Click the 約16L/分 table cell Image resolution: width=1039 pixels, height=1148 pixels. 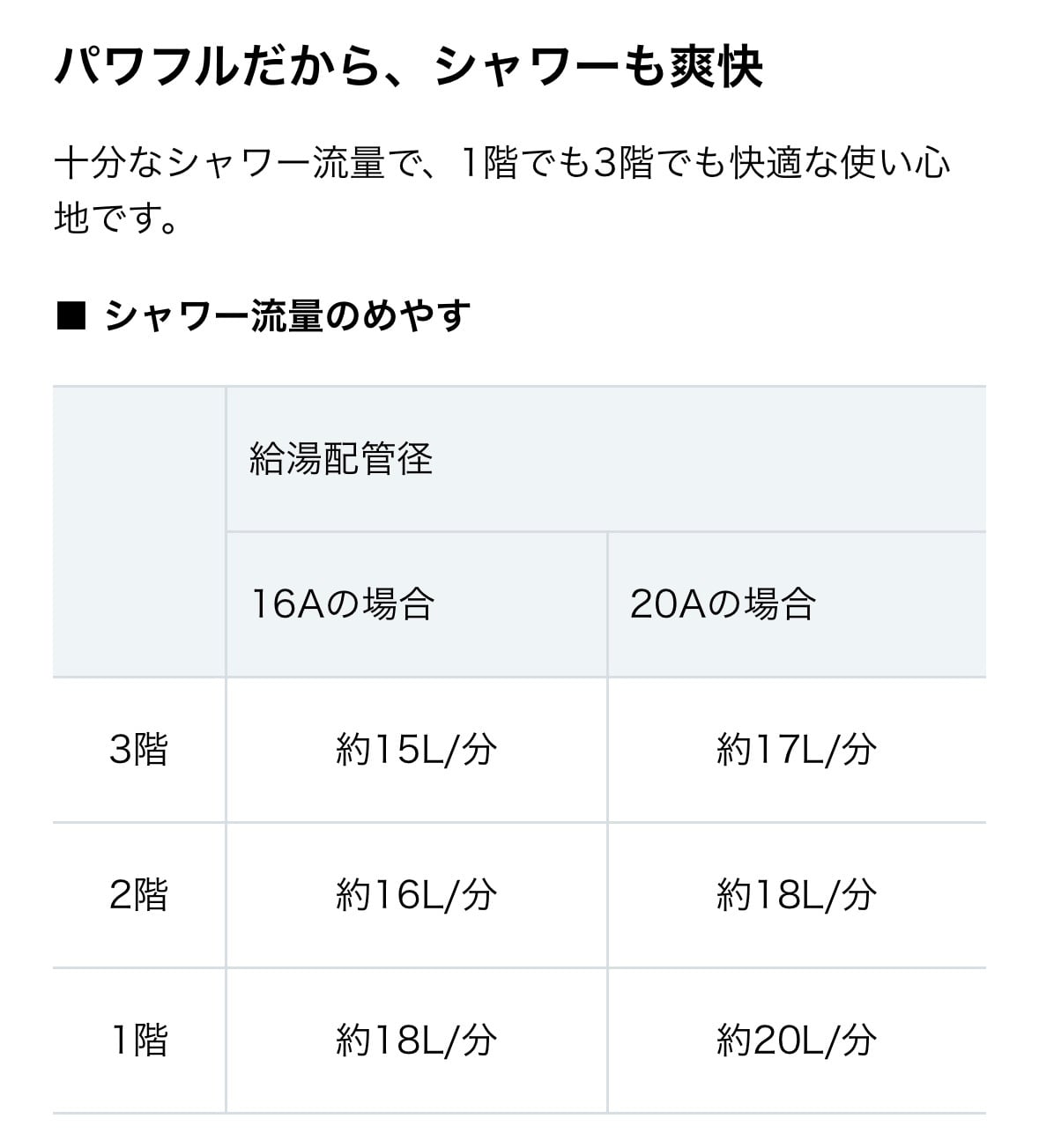[416, 895]
